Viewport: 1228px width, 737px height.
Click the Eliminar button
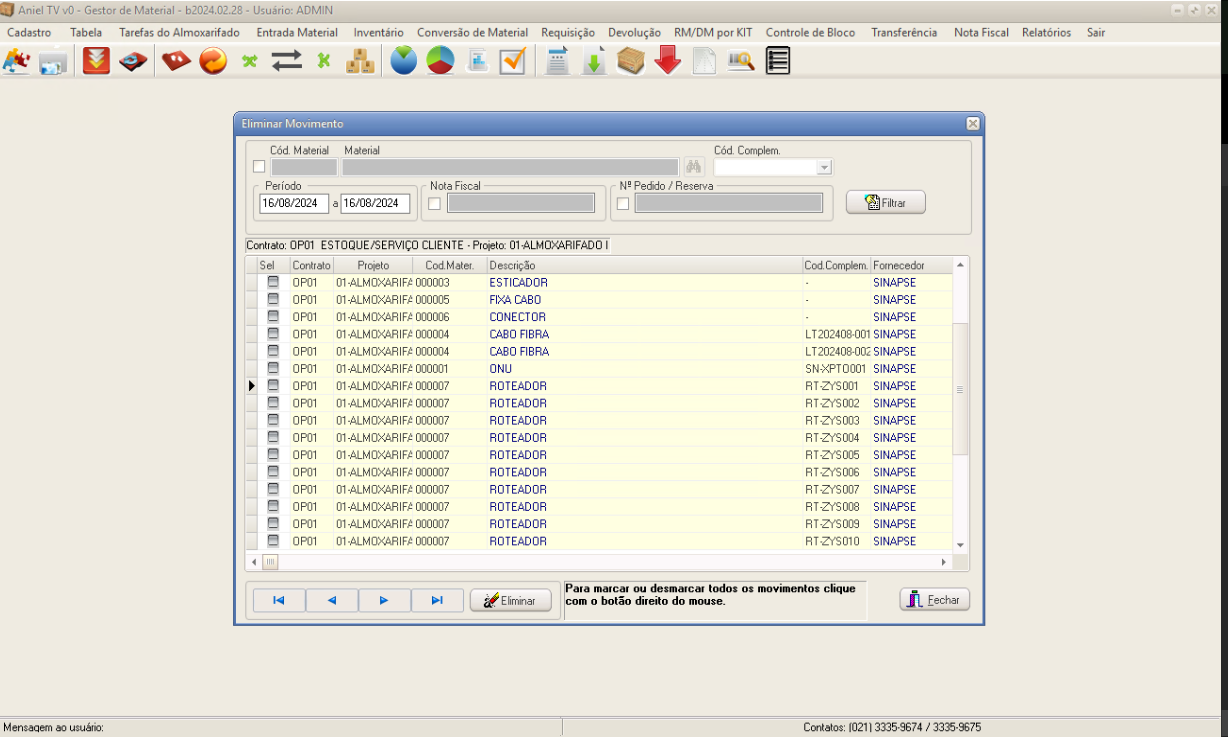point(510,601)
